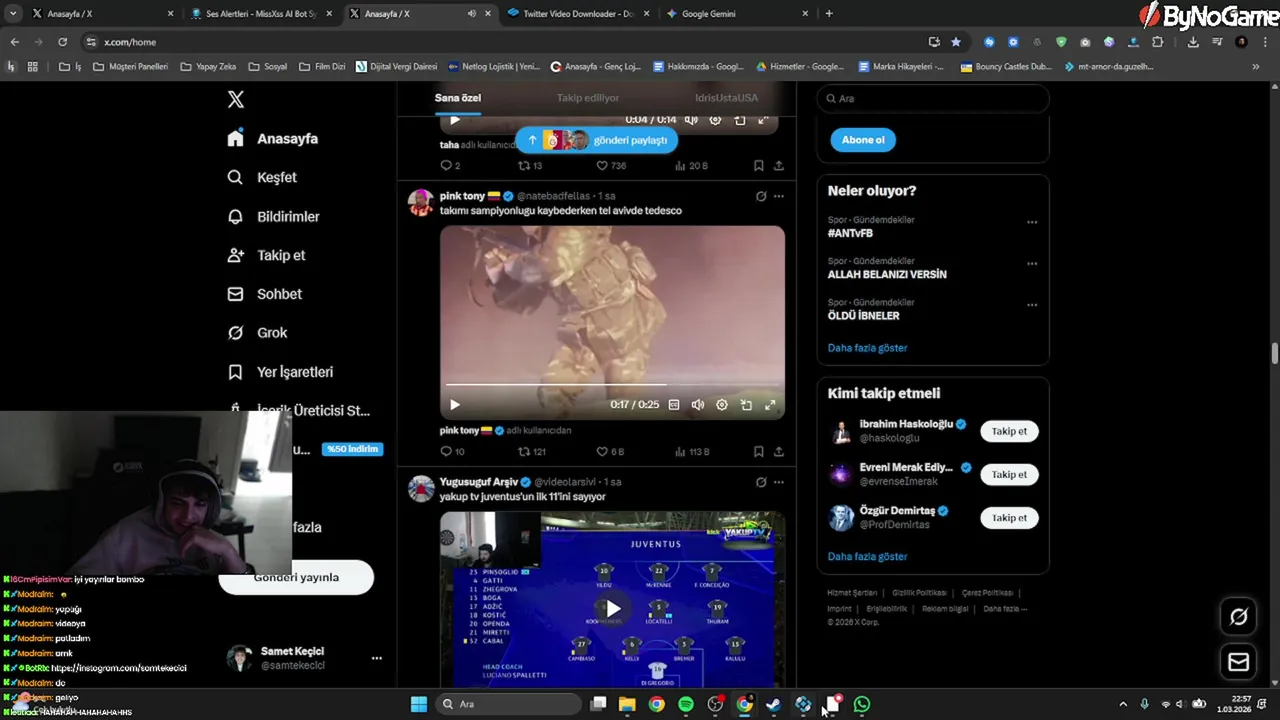The height and width of the screenshot is (720, 1280).
Task: Open Chrome downloads icon
Action: [1193, 42]
